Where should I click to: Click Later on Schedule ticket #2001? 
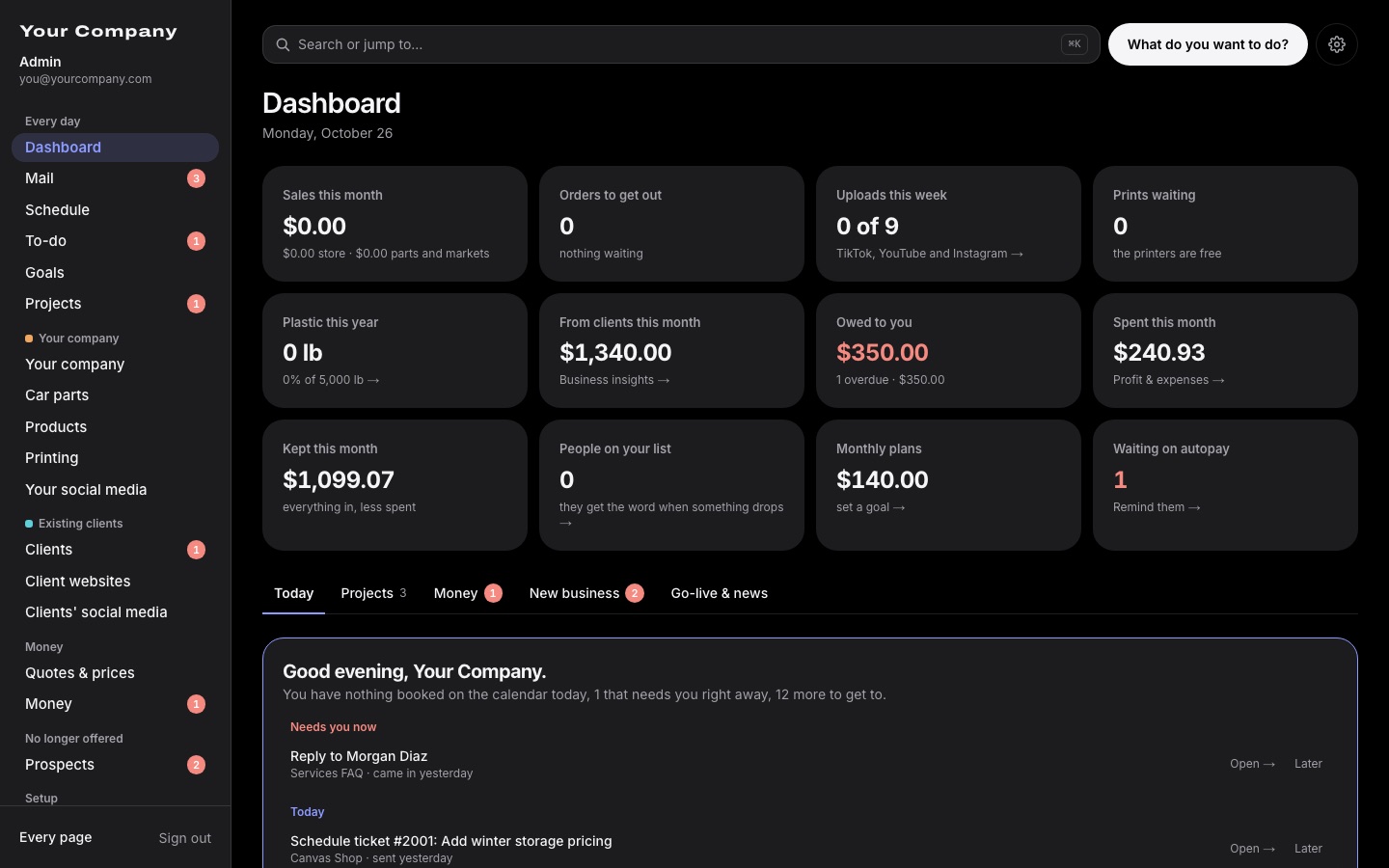tap(1308, 849)
